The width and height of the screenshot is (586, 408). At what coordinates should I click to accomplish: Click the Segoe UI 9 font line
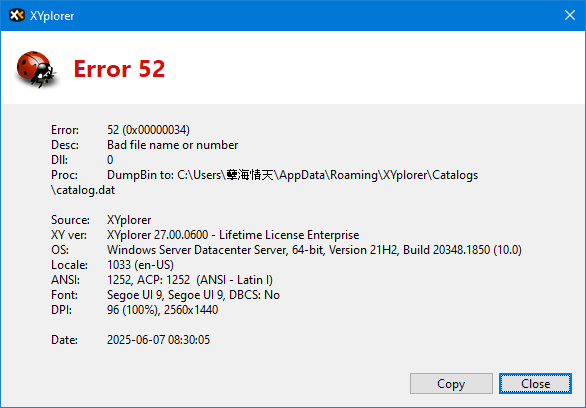193,295
